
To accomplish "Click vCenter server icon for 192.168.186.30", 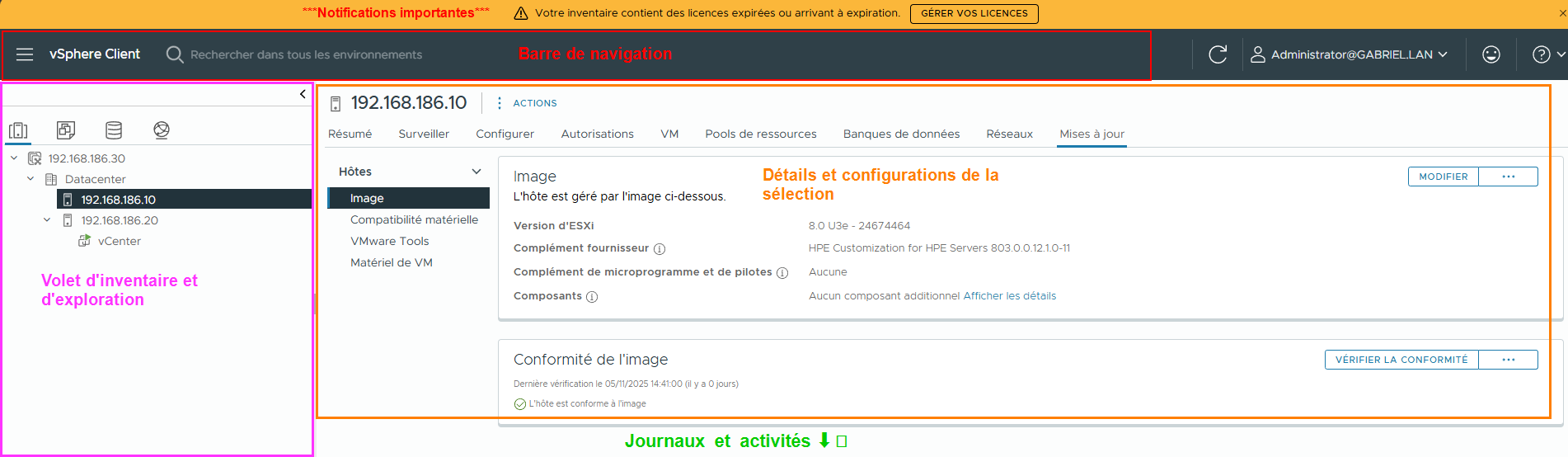I will (x=35, y=158).
